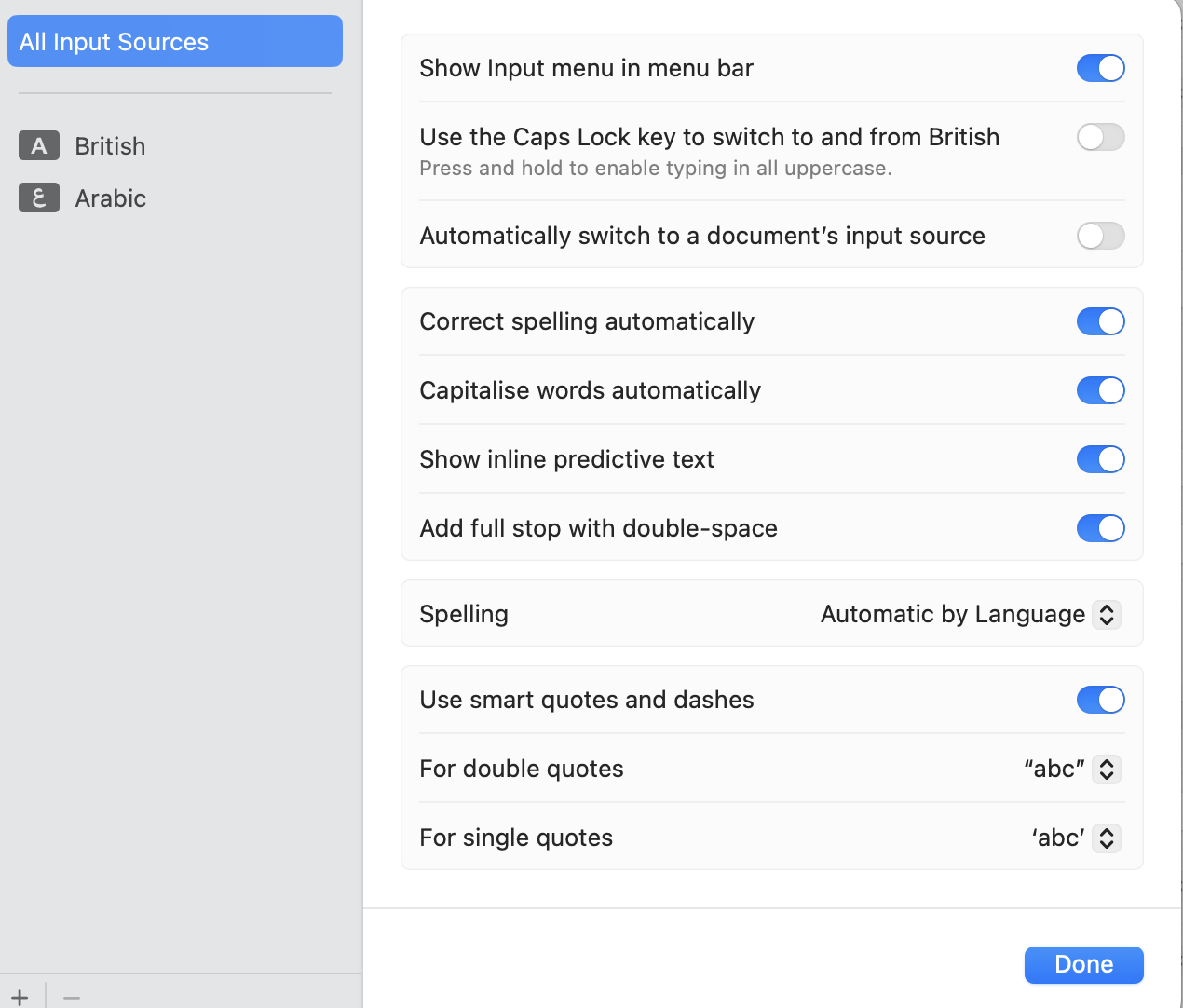The height and width of the screenshot is (1008, 1183).
Task: Disable Correct spelling automatically switch
Action: pos(1100,321)
